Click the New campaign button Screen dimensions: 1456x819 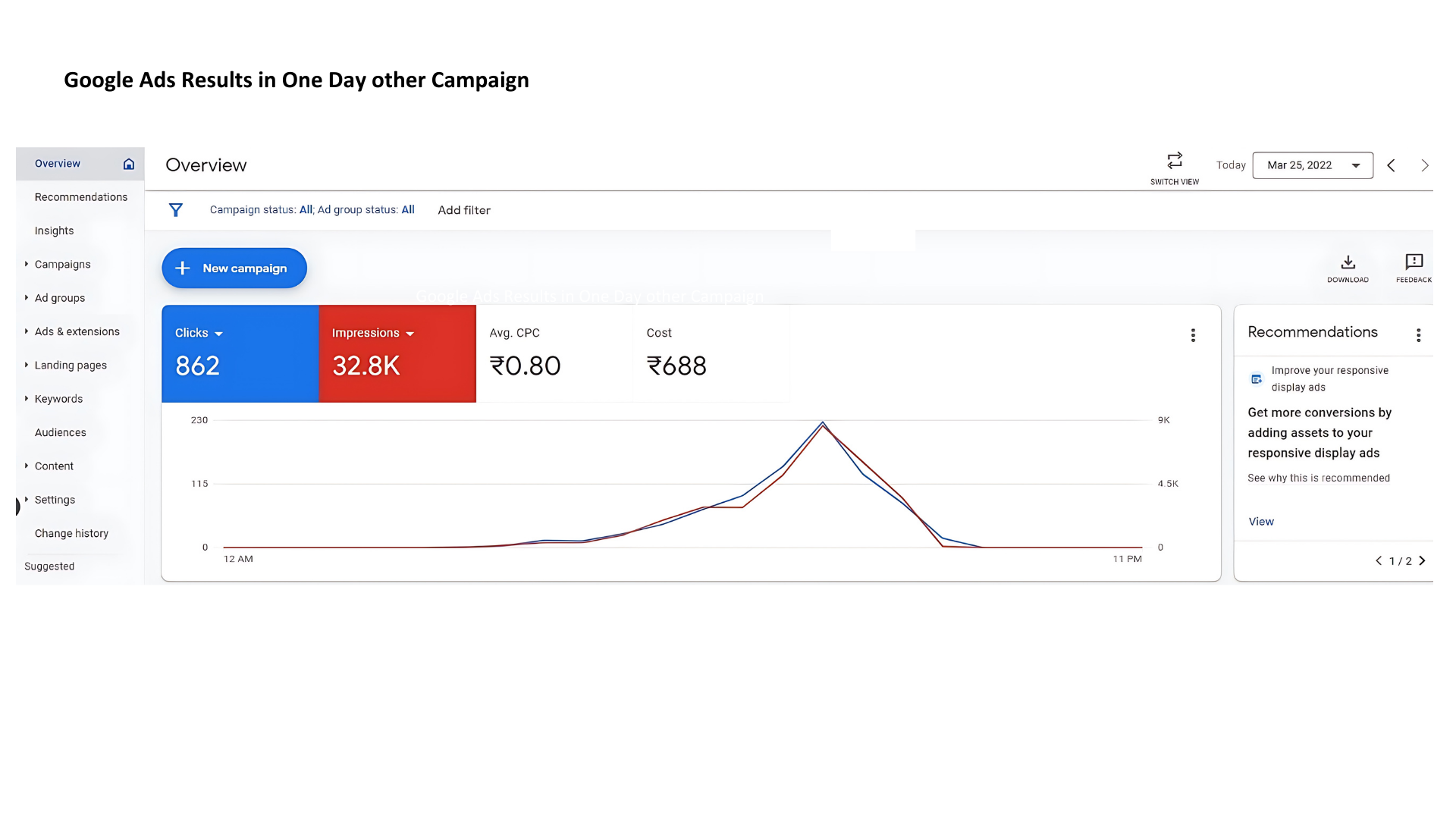click(234, 268)
